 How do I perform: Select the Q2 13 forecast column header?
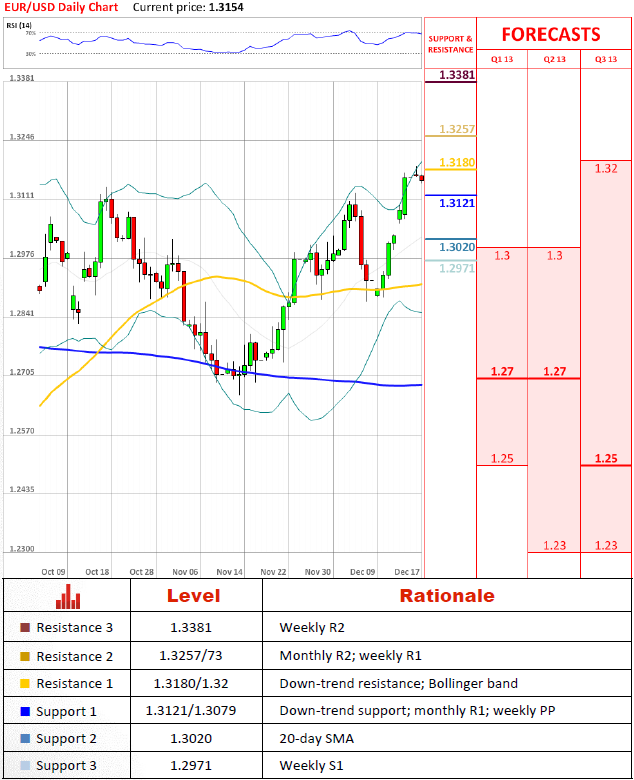pyautogui.click(x=554, y=59)
